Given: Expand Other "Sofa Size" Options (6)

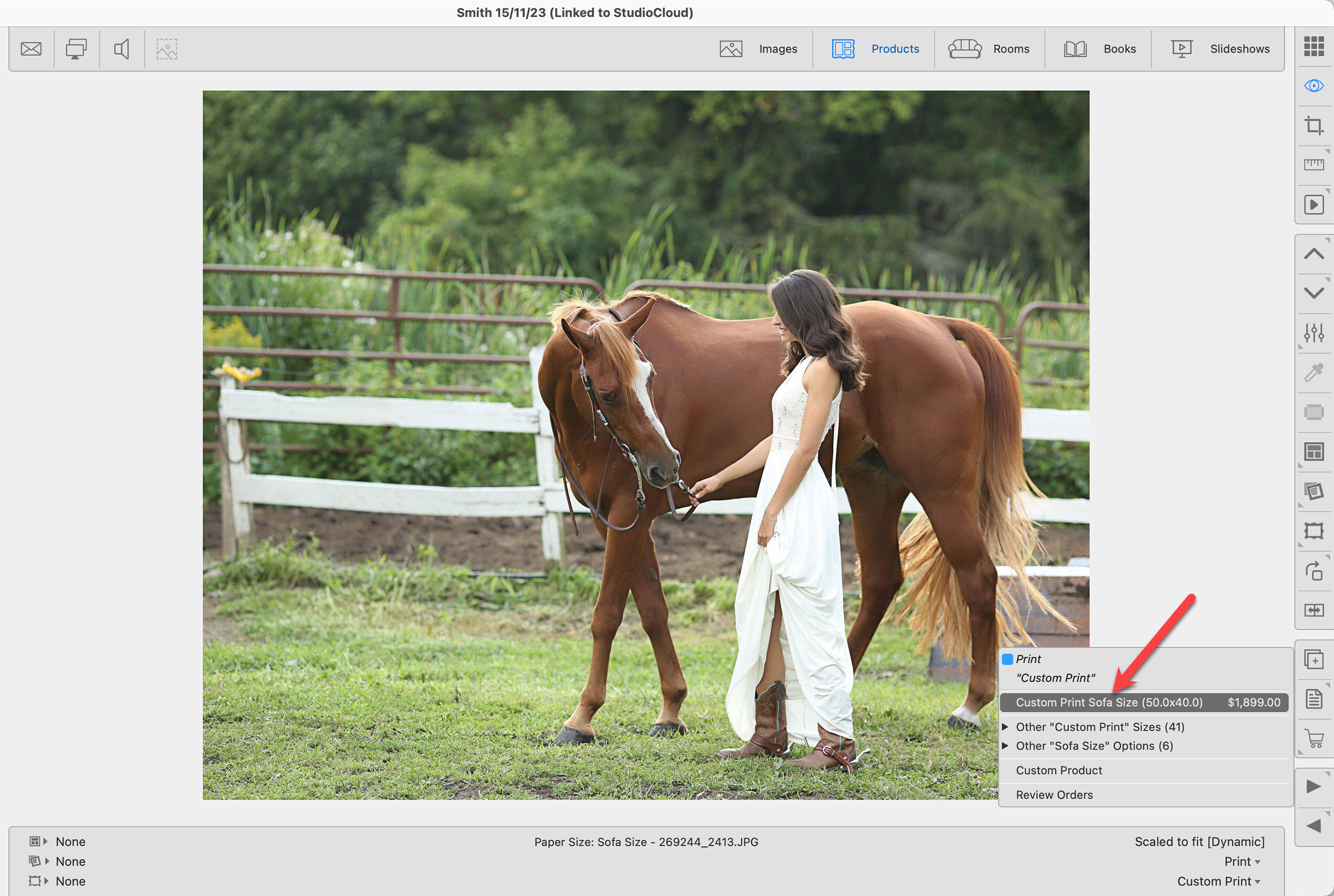Looking at the screenshot, I should click(x=1094, y=746).
